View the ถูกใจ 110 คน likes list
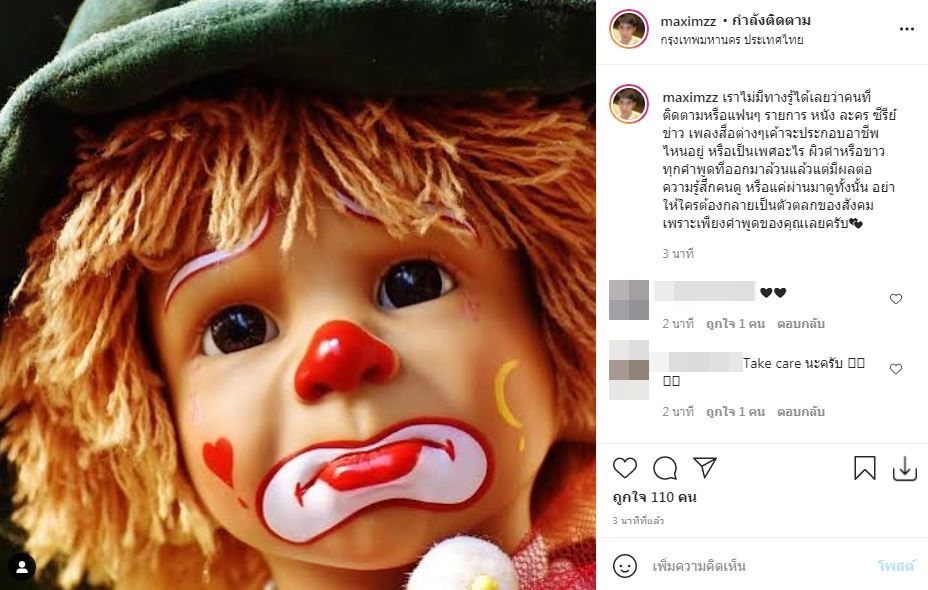928x590 pixels. click(x=655, y=497)
